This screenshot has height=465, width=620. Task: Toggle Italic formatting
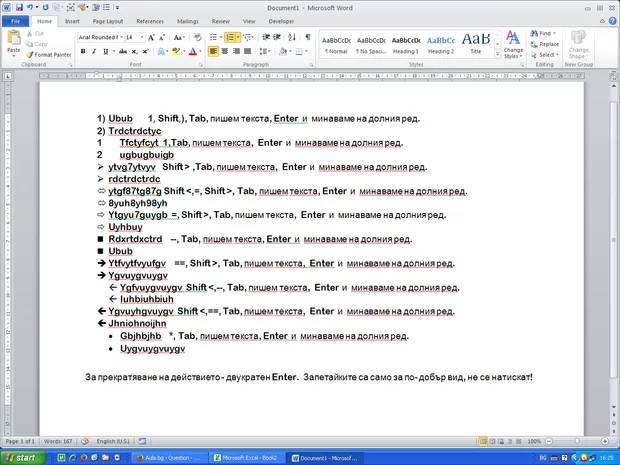(94, 51)
